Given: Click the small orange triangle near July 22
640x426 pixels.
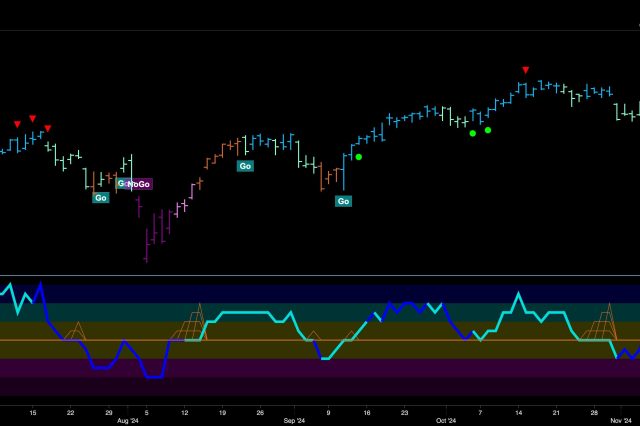Looking at the screenshot, I should point(74,331).
